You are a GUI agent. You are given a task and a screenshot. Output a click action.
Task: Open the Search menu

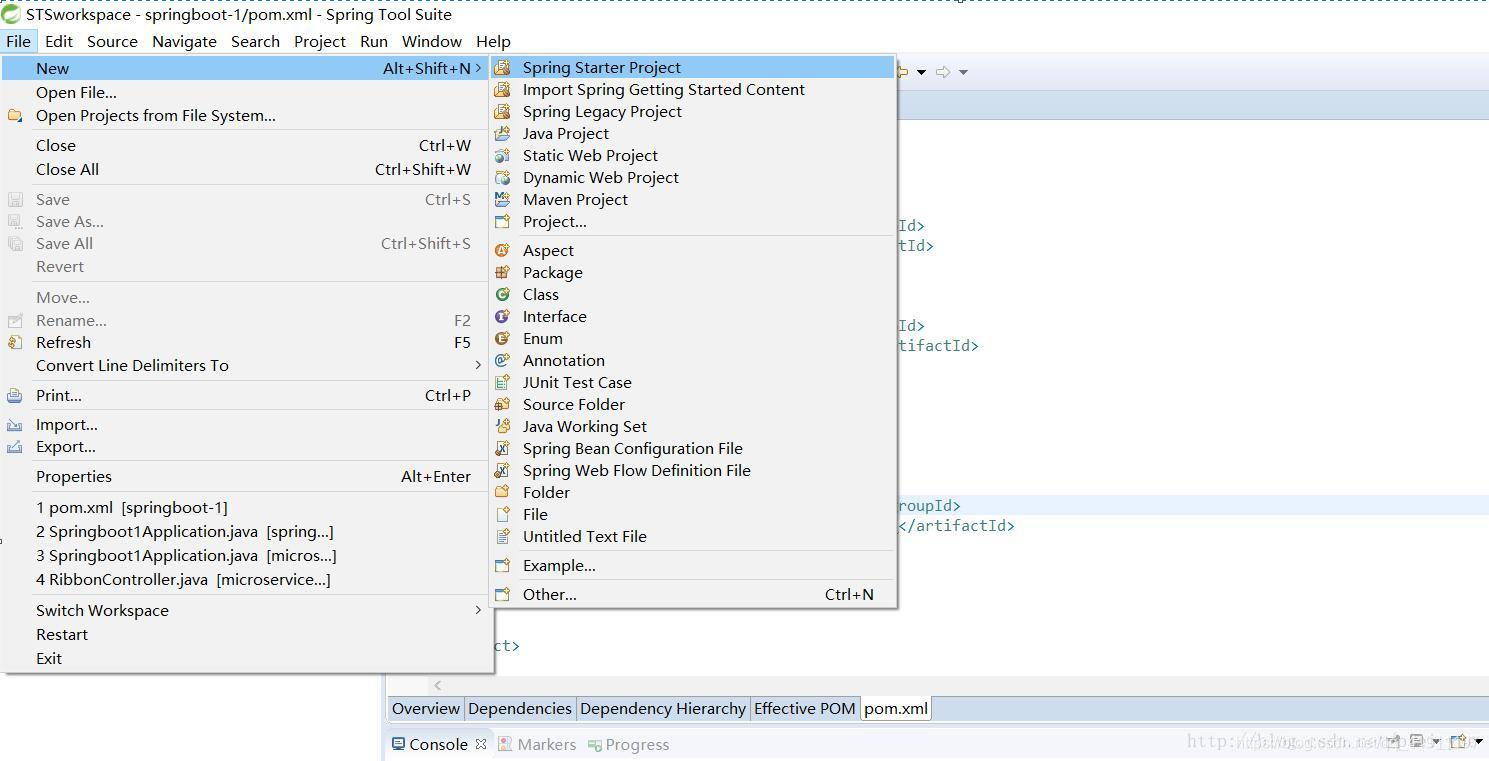coord(255,41)
